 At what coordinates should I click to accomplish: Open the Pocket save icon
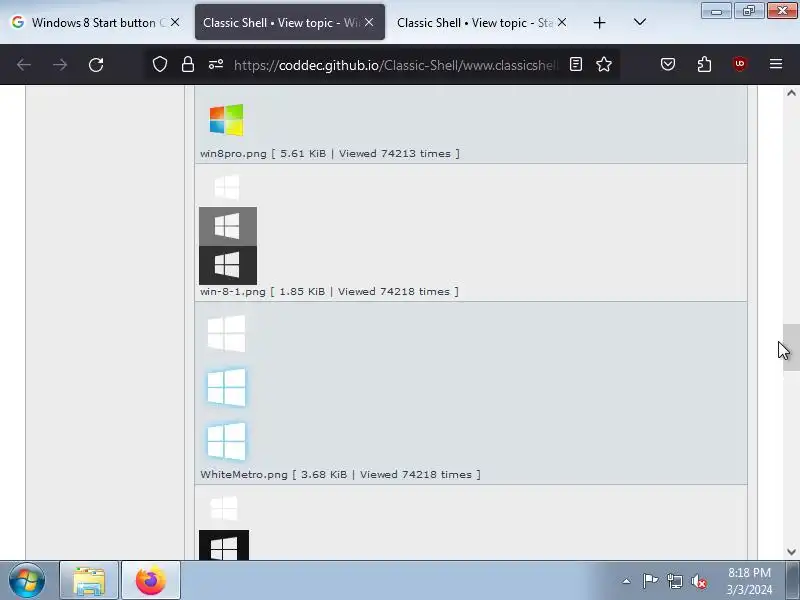pyautogui.click(x=668, y=64)
